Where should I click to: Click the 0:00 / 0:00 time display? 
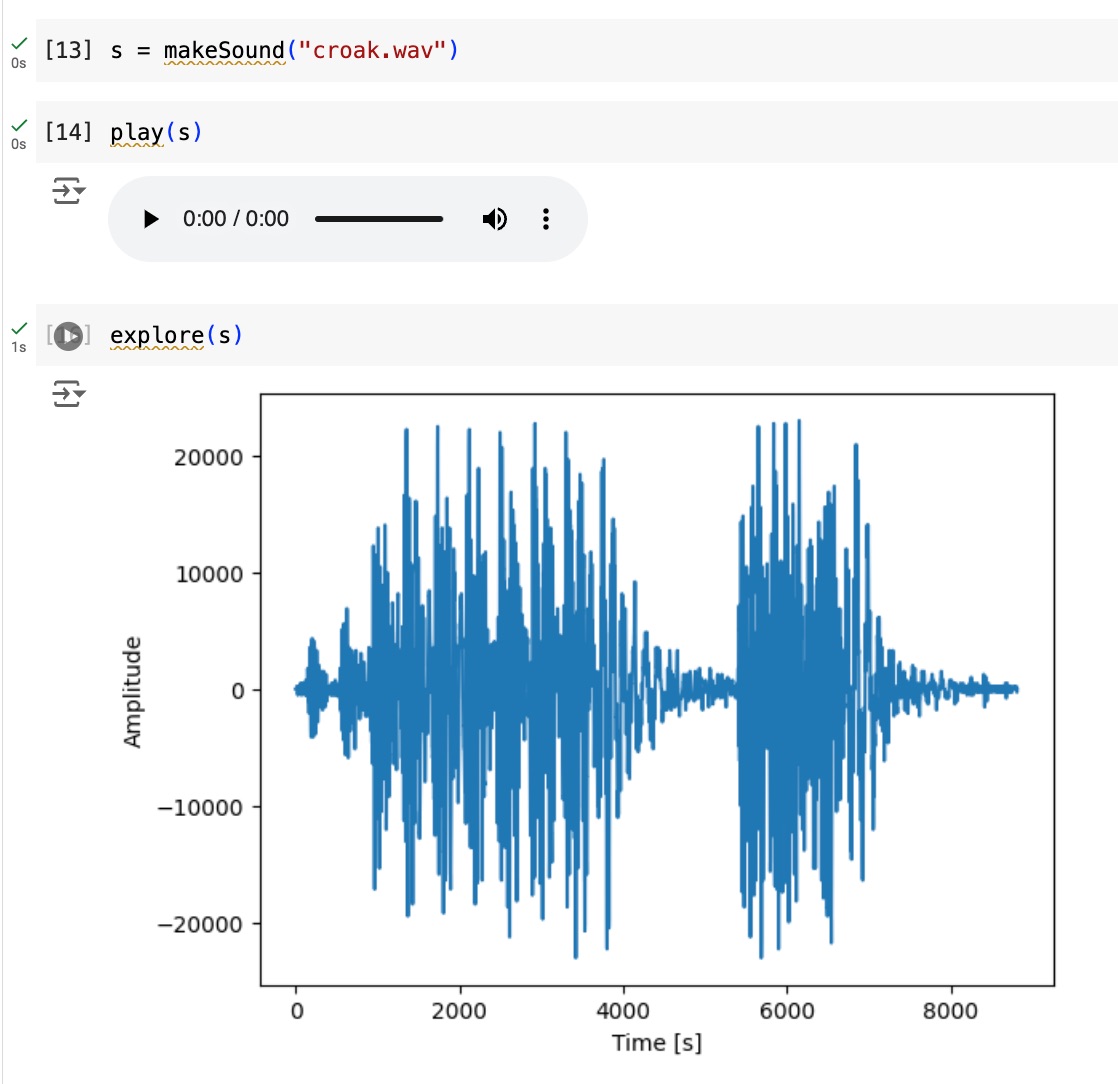[236, 219]
